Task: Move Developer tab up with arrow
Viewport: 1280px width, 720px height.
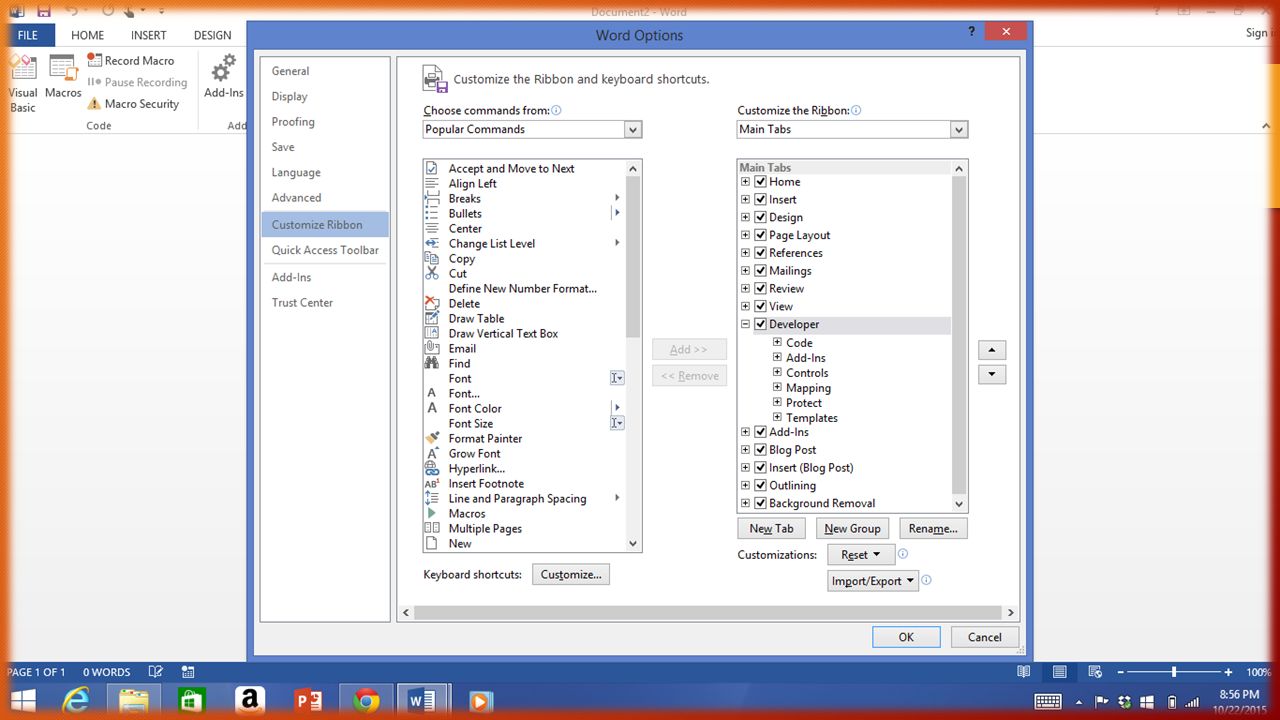Action: pyautogui.click(x=991, y=350)
